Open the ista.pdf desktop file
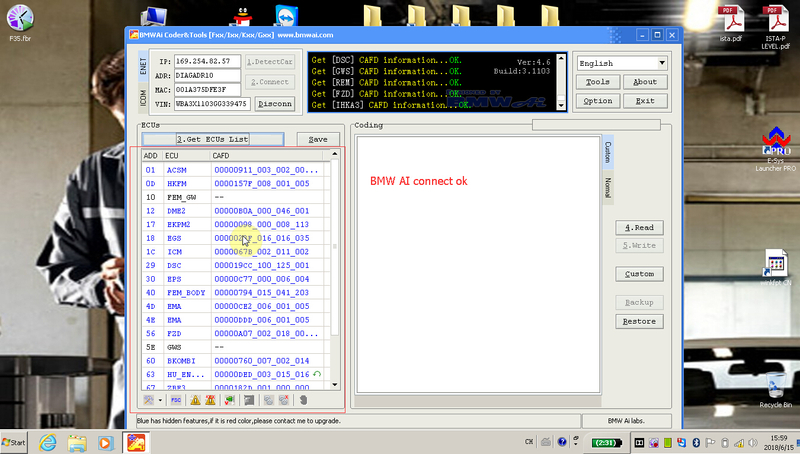The image size is (800, 454). [x=731, y=24]
